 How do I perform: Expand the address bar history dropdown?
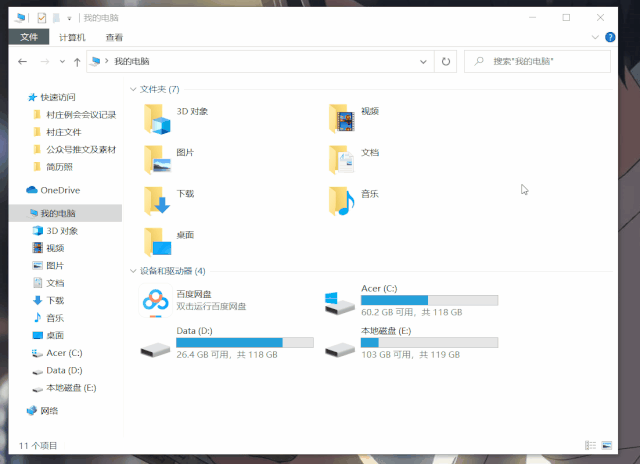tap(423, 62)
